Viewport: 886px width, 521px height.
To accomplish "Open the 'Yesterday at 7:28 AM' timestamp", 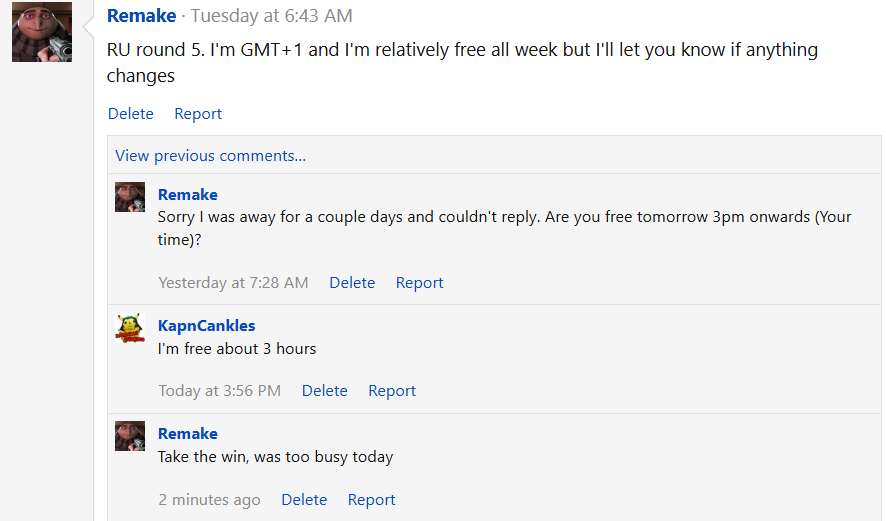I will [233, 283].
